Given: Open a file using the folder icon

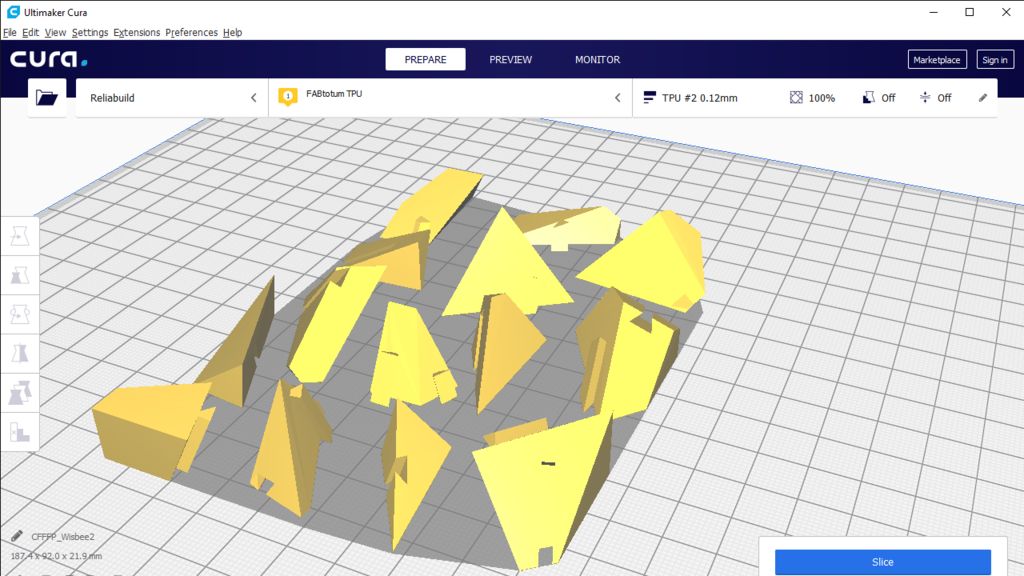Looking at the screenshot, I should 46,97.
